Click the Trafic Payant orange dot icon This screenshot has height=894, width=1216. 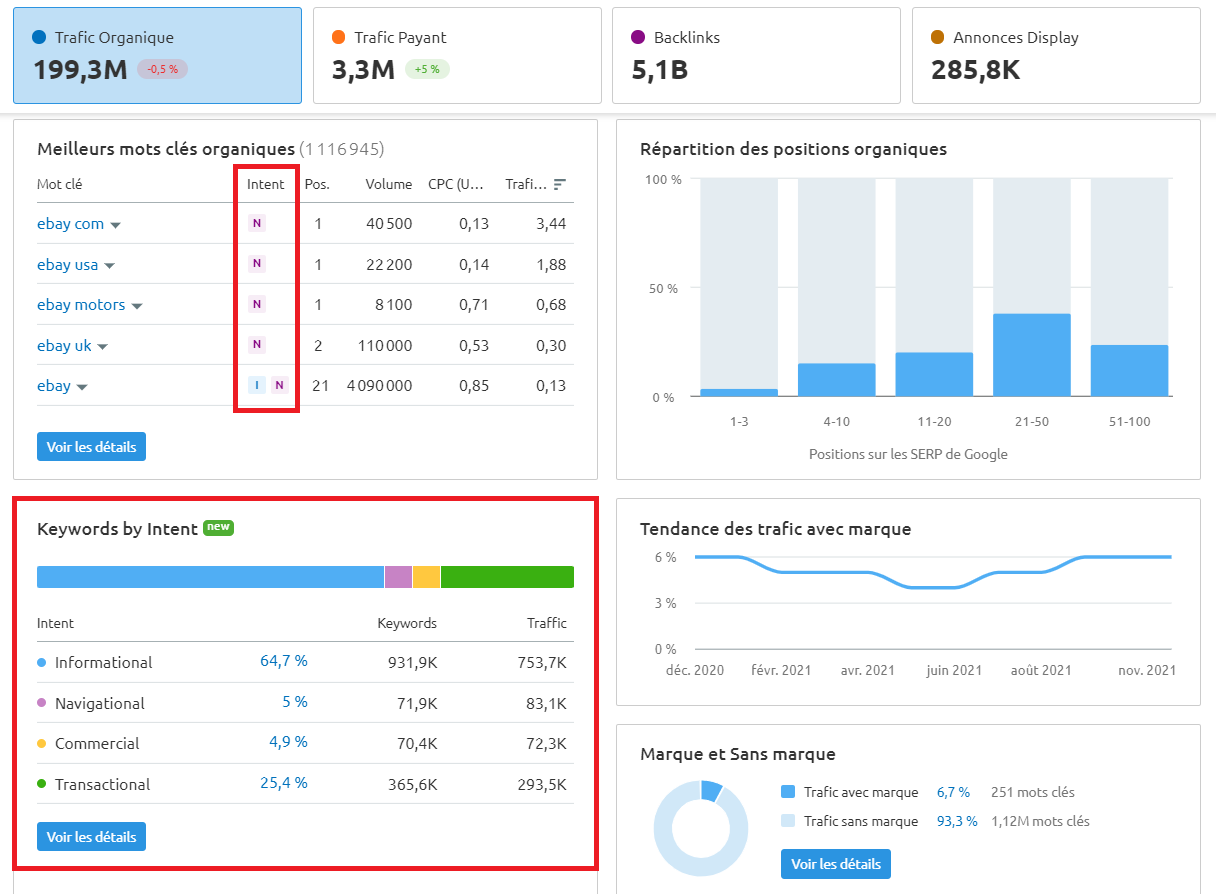click(337, 37)
